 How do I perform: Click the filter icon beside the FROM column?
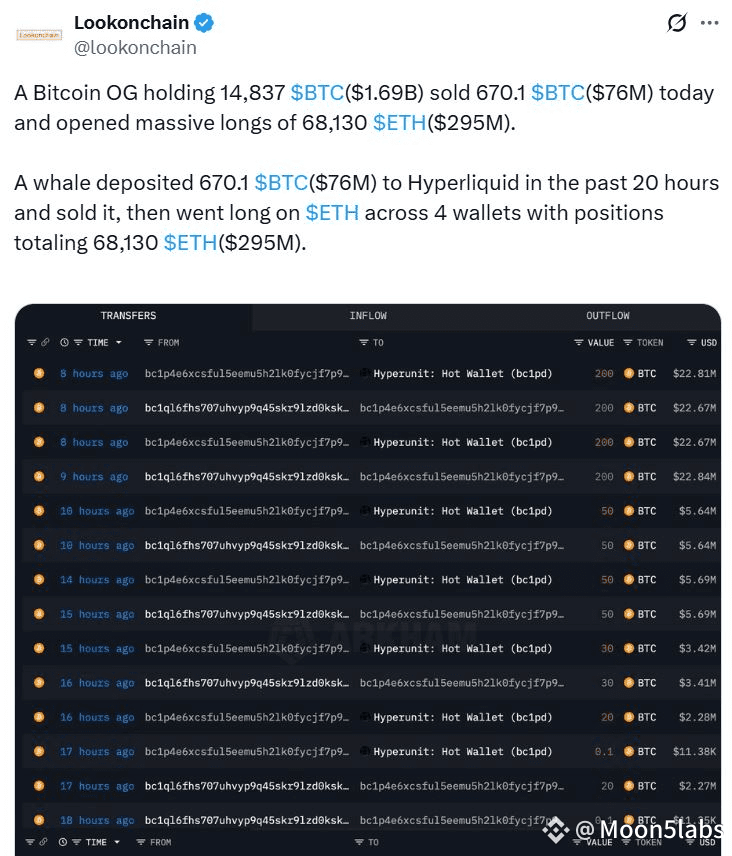pos(148,342)
